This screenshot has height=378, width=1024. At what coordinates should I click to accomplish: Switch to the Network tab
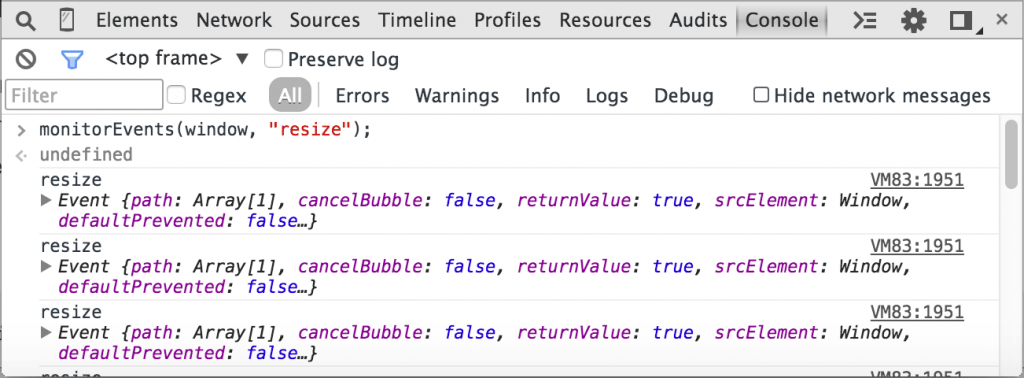(x=234, y=20)
